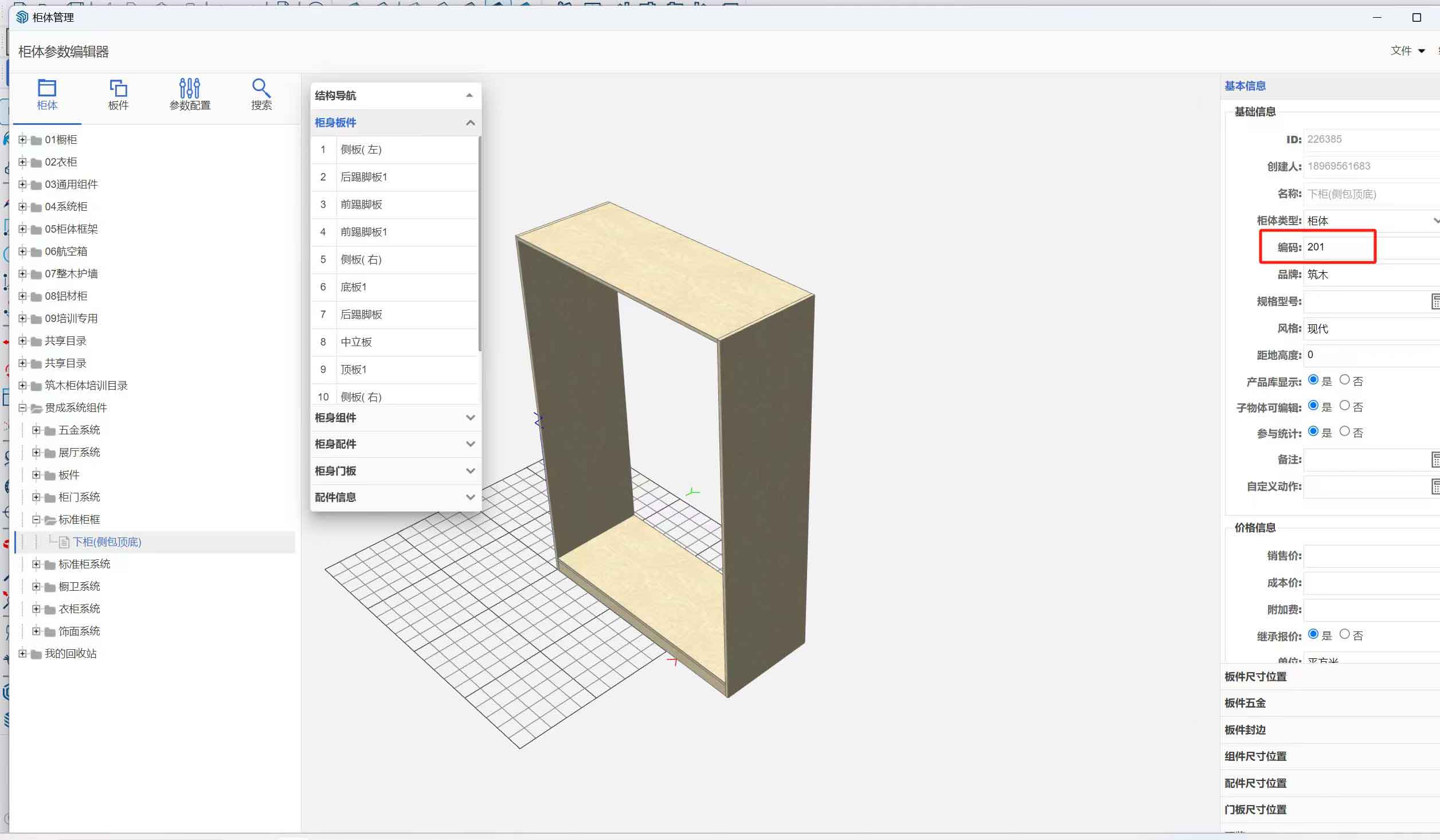Switch to the 板件 panel icon

pyautogui.click(x=118, y=88)
